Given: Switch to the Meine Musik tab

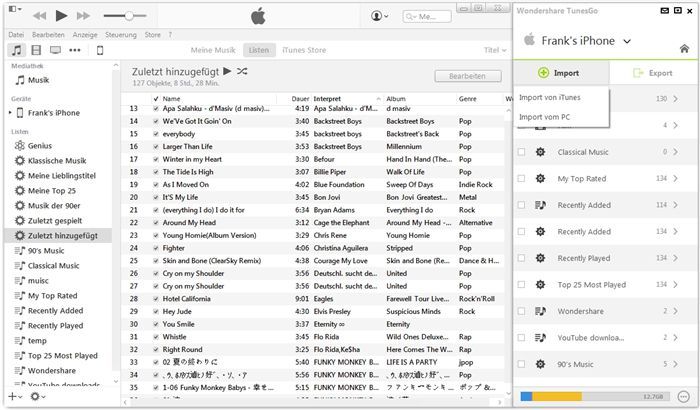Looking at the screenshot, I should [x=213, y=50].
